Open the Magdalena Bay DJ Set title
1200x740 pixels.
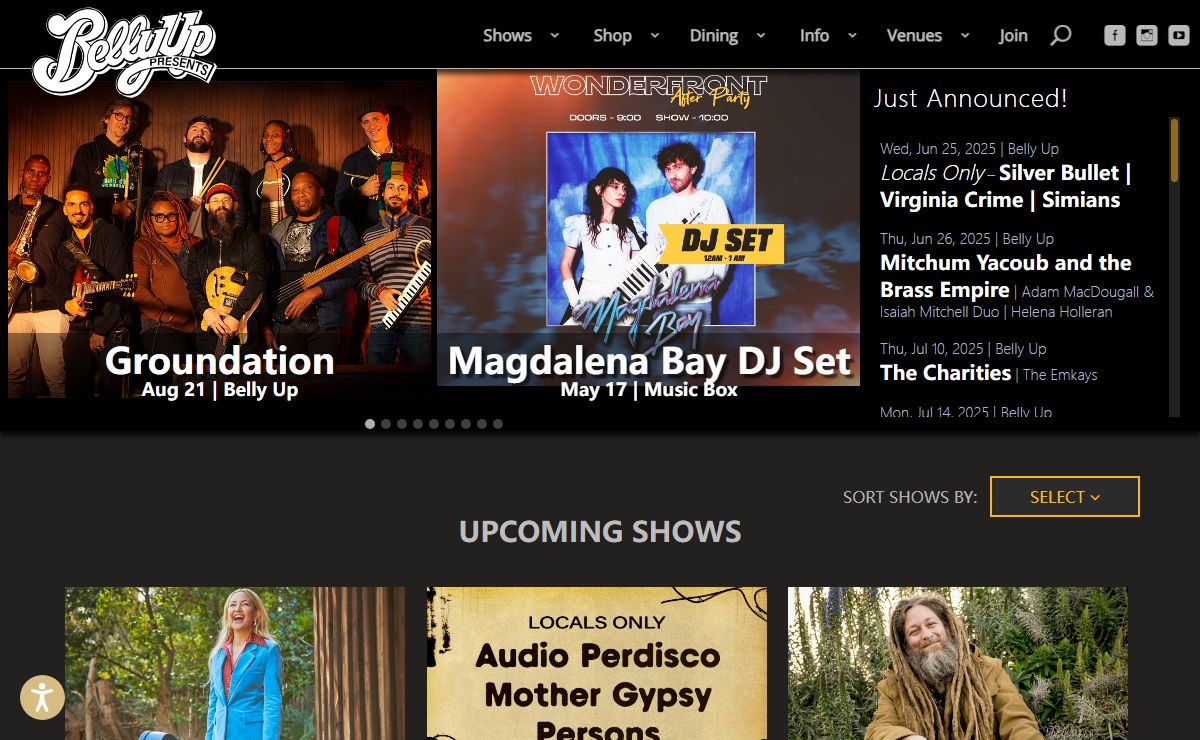649,360
